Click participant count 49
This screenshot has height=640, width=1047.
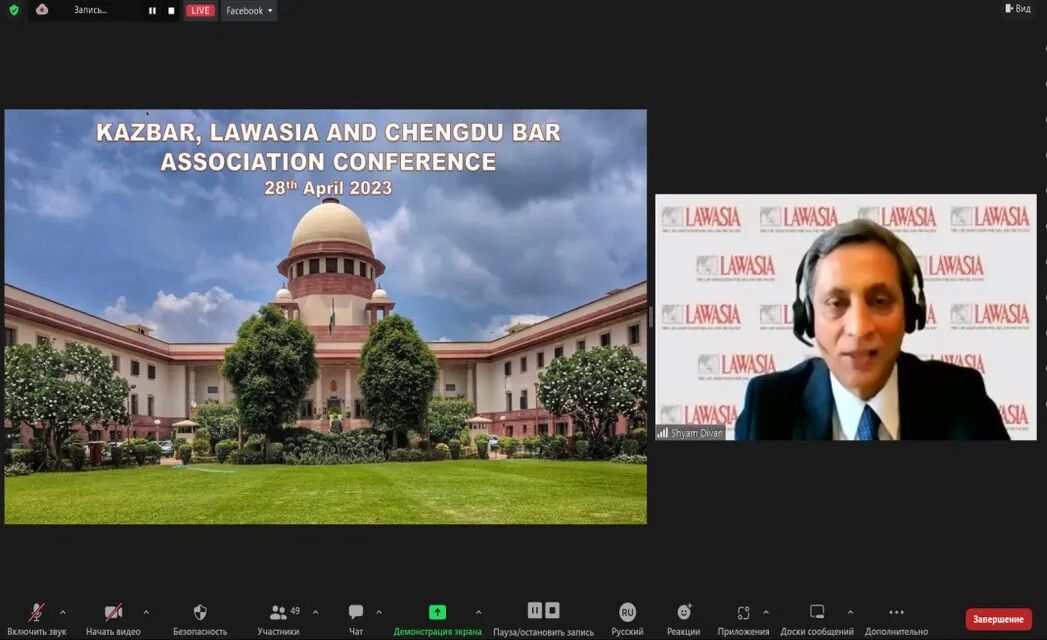(295, 611)
